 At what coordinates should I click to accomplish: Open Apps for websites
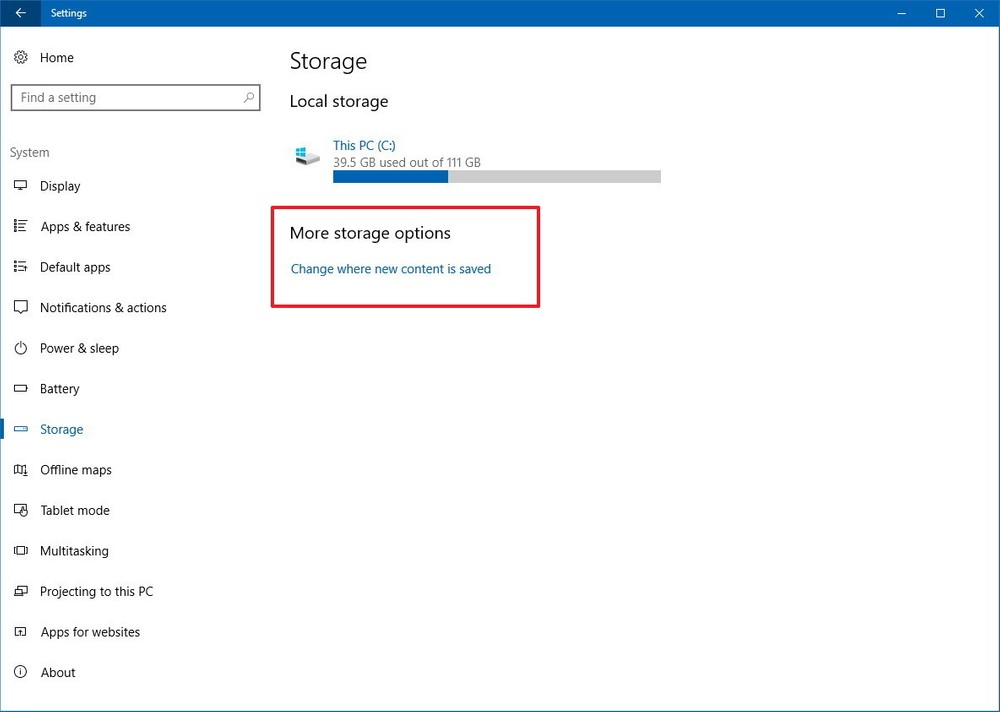(90, 632)
